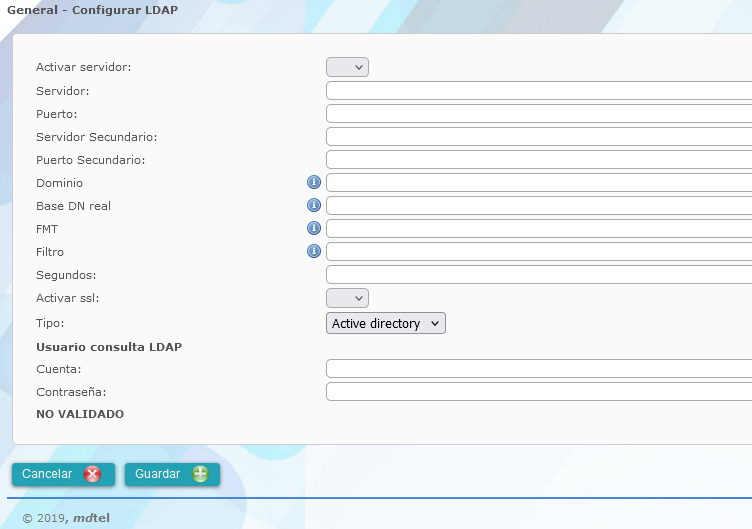Image resolution: width=752 pixels, height=529 pixels.
Task: Click the Puerto Secundario input box
Action: [538, 160]
